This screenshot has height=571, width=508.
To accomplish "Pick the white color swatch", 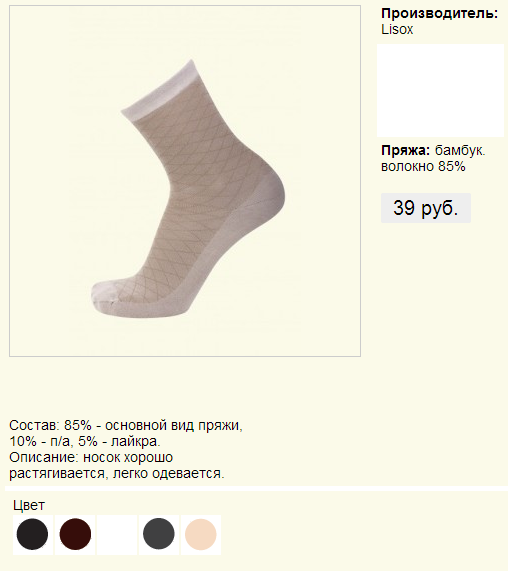I will [x=117, y=534].
